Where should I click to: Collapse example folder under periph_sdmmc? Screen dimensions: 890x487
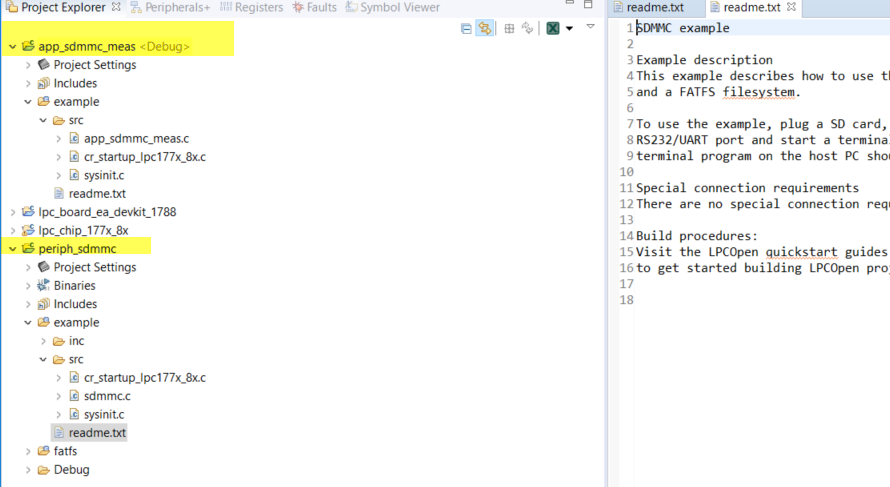[x=28, y=322]
